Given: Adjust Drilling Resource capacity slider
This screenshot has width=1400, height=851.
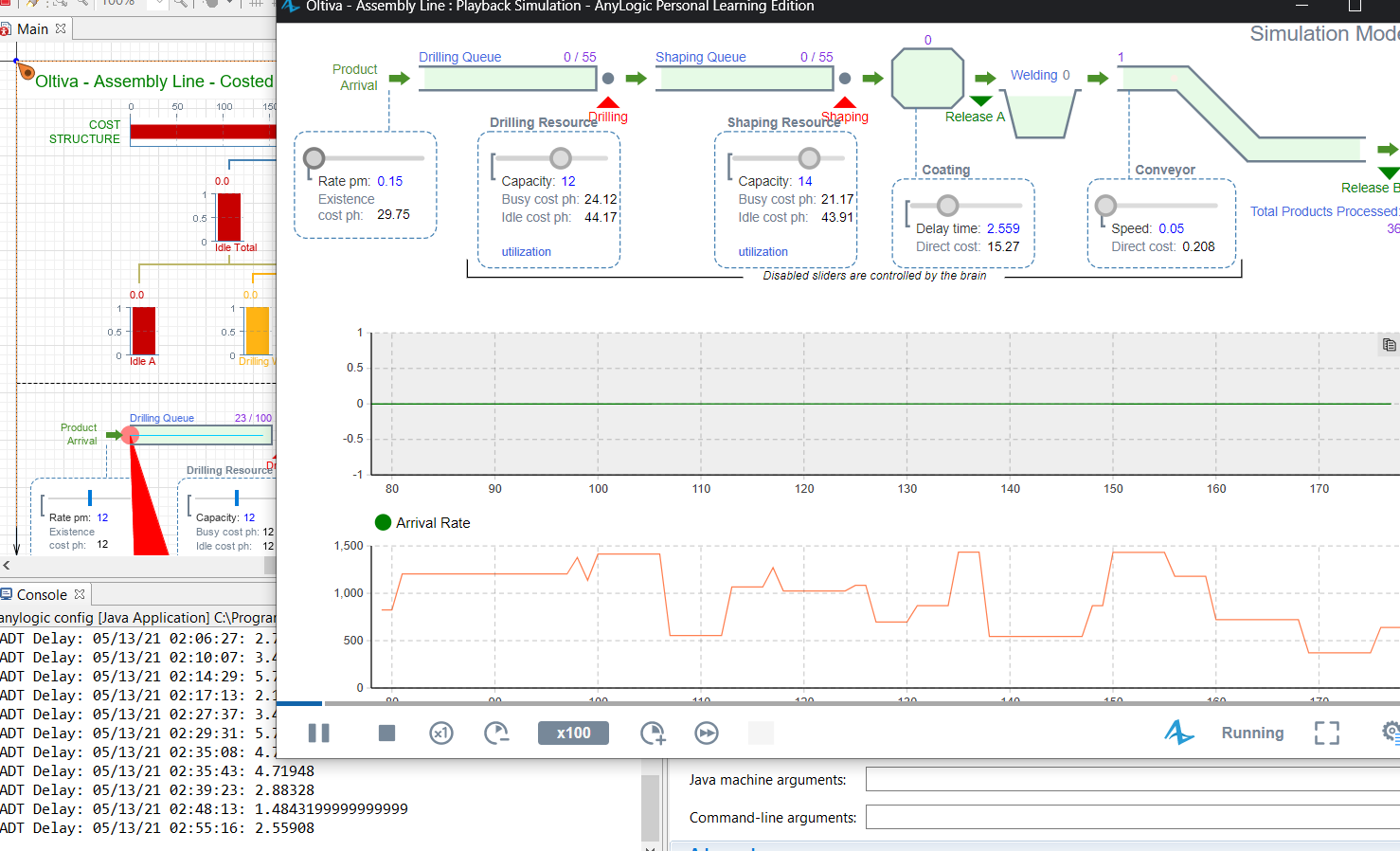Looking at the screenshot, I should coord(561,157).
